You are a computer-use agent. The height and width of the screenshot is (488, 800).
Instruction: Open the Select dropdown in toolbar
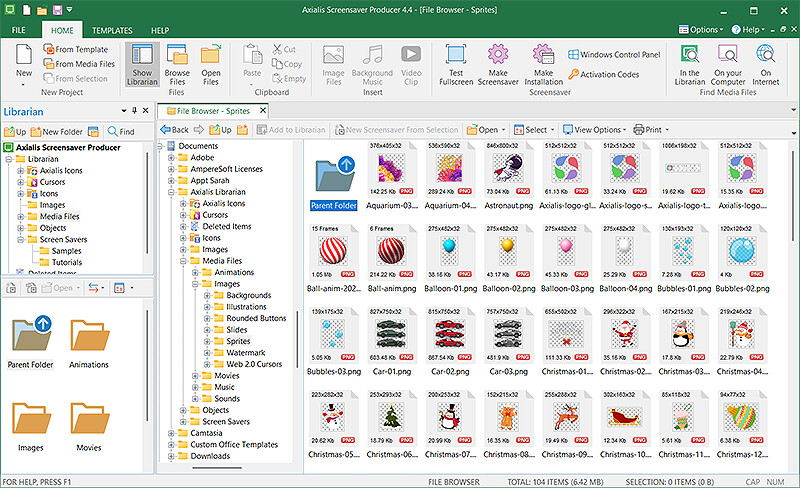point(536,130)
